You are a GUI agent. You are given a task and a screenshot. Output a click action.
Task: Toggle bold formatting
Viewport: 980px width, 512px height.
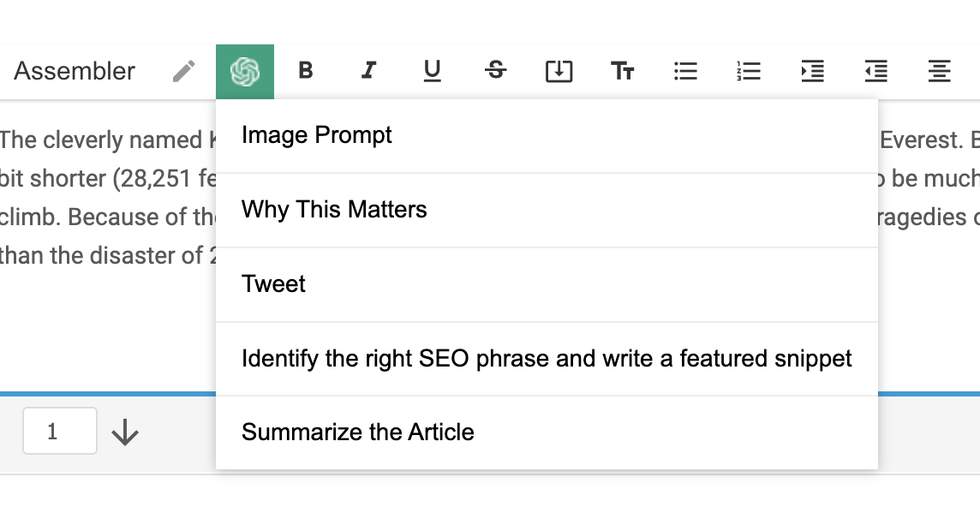pyautogui.click(x=306, y=71)
